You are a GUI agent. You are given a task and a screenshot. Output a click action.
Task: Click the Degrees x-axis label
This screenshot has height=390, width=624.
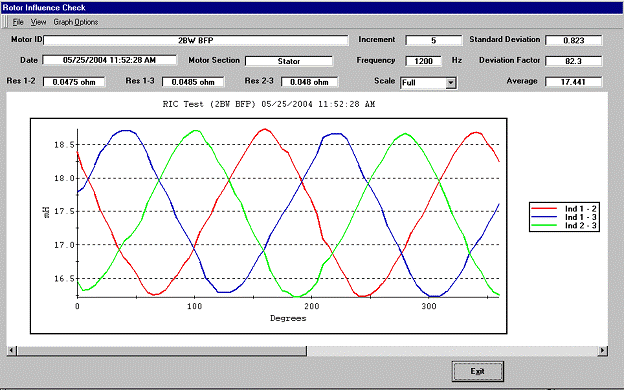[x=288, y=318]
